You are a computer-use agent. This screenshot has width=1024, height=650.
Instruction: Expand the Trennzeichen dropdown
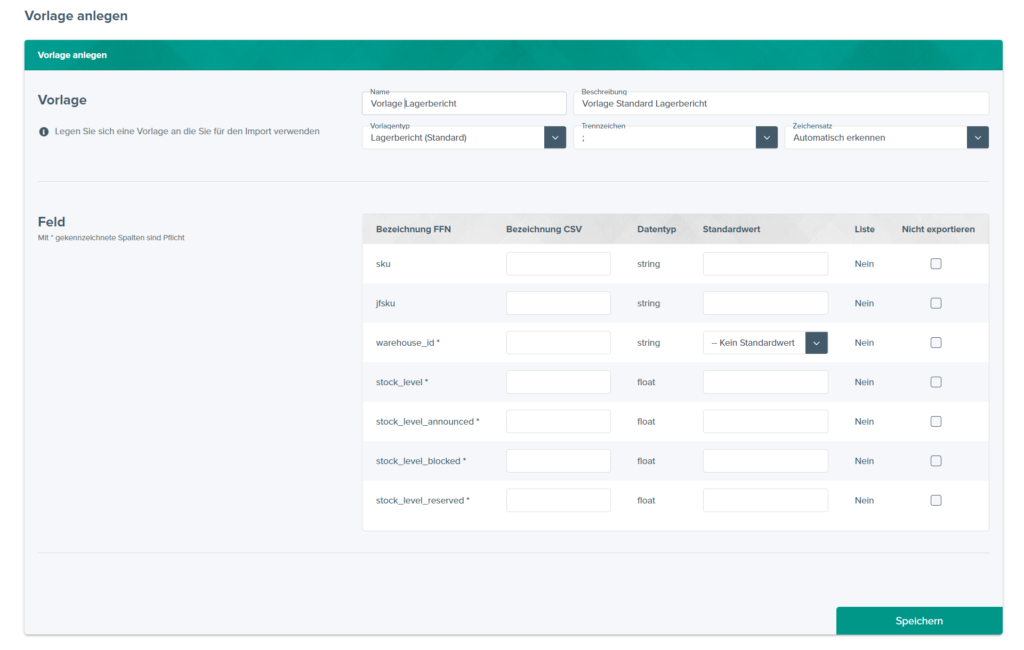pos(766,138)
